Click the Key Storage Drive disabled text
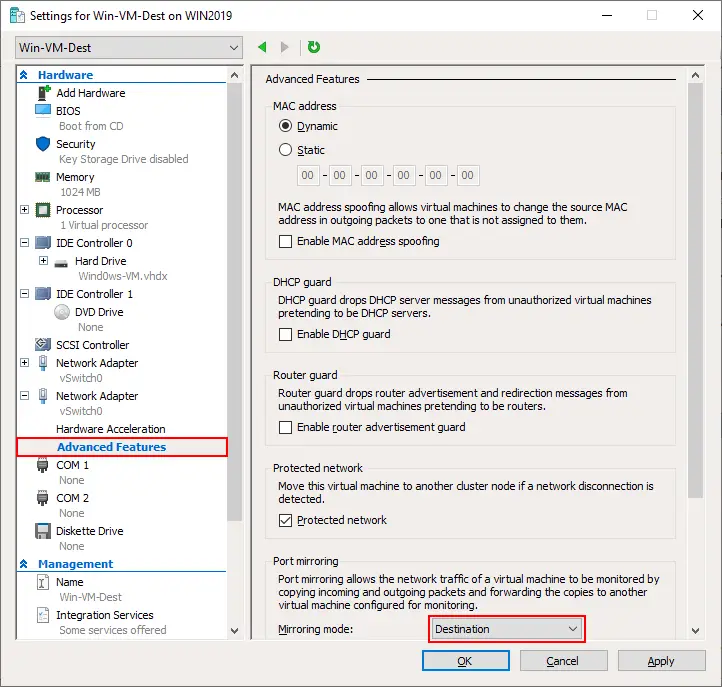This screenshot has width=722, height=687. click(123, 159)
